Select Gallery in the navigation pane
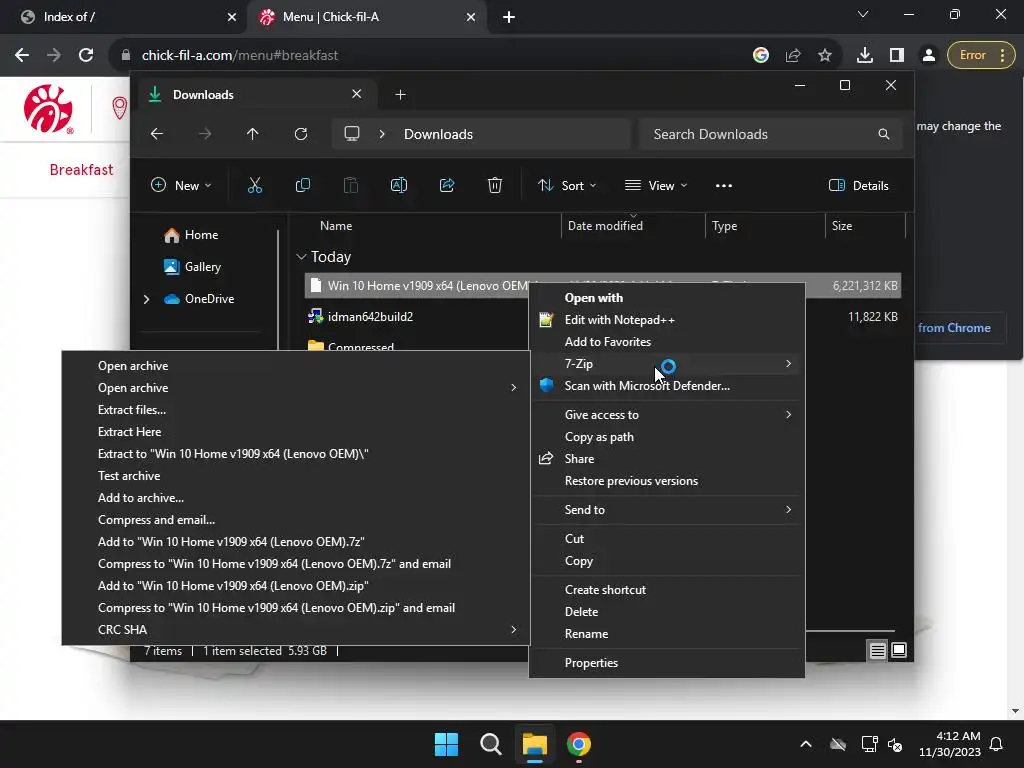This screenshot has width=1024, height=768. [x=193, y=267]
